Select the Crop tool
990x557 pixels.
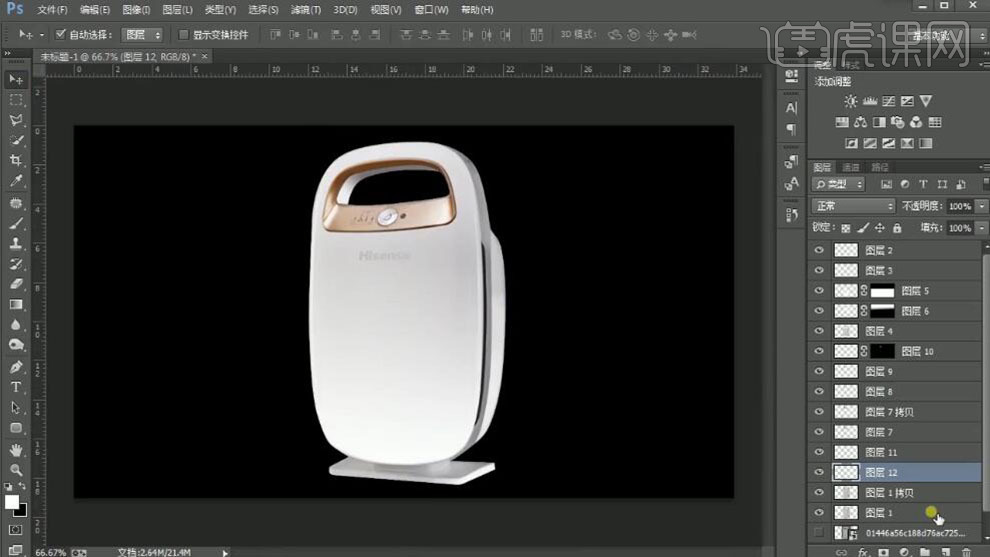[x=16, y=160]
